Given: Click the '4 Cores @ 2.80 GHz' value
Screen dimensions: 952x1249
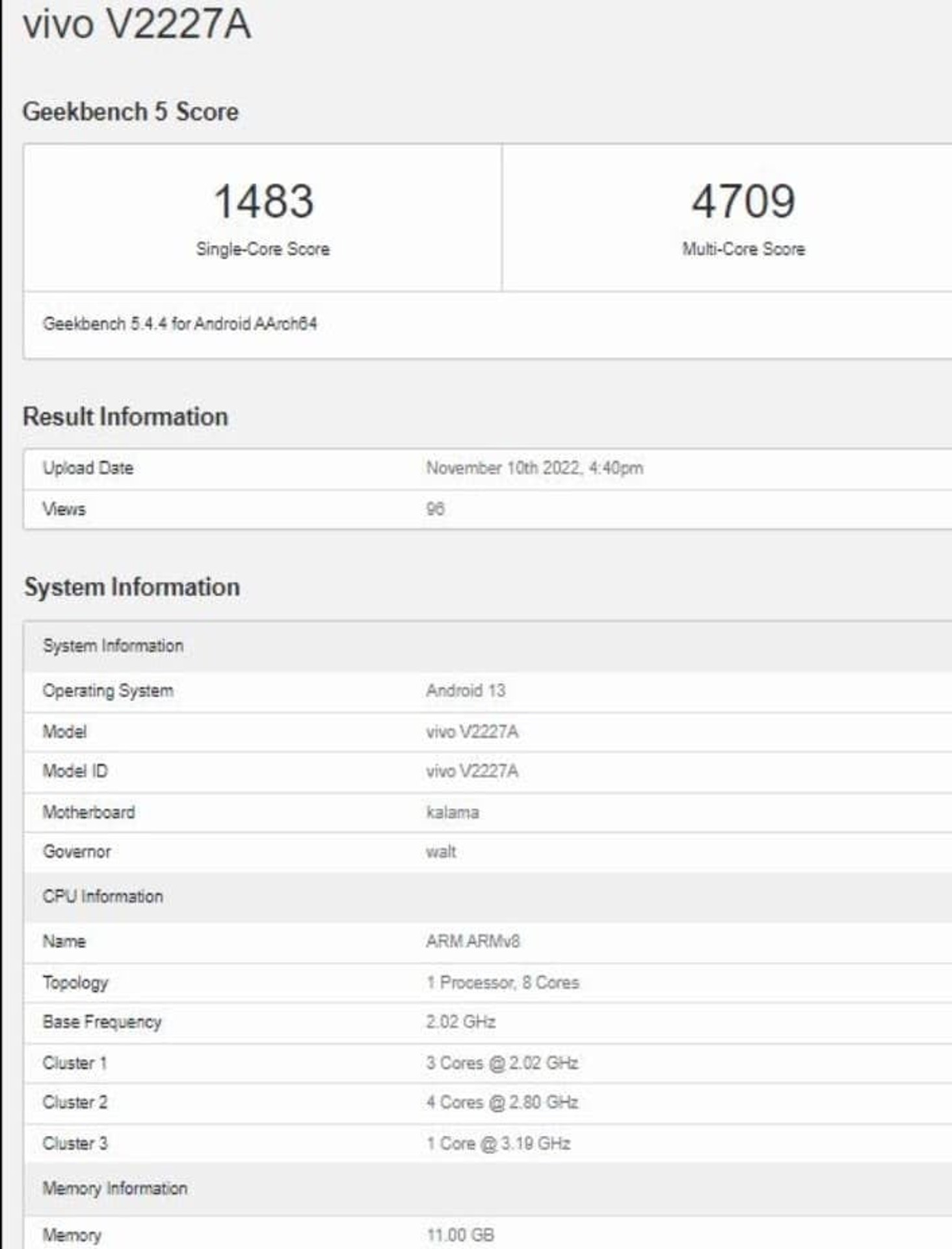Looking at the screenshot, I should point(502,1102).
